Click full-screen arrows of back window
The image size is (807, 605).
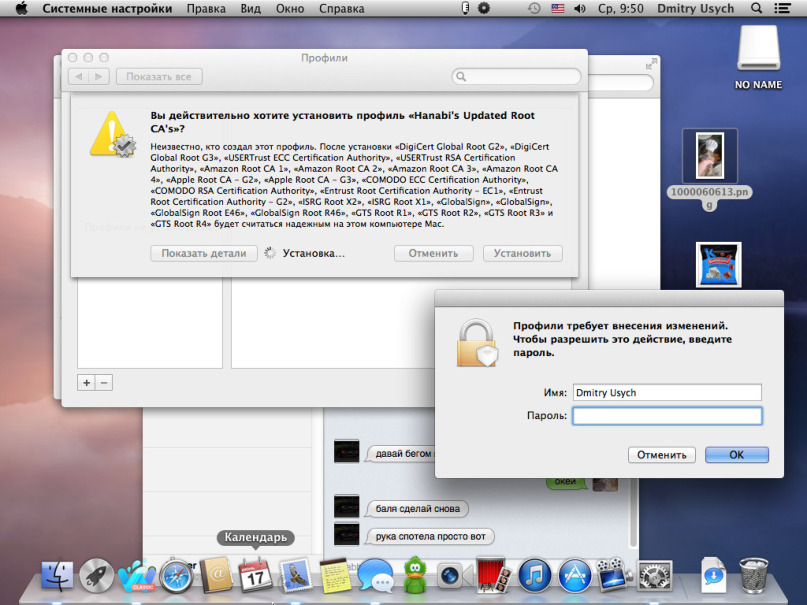[650, 64]
